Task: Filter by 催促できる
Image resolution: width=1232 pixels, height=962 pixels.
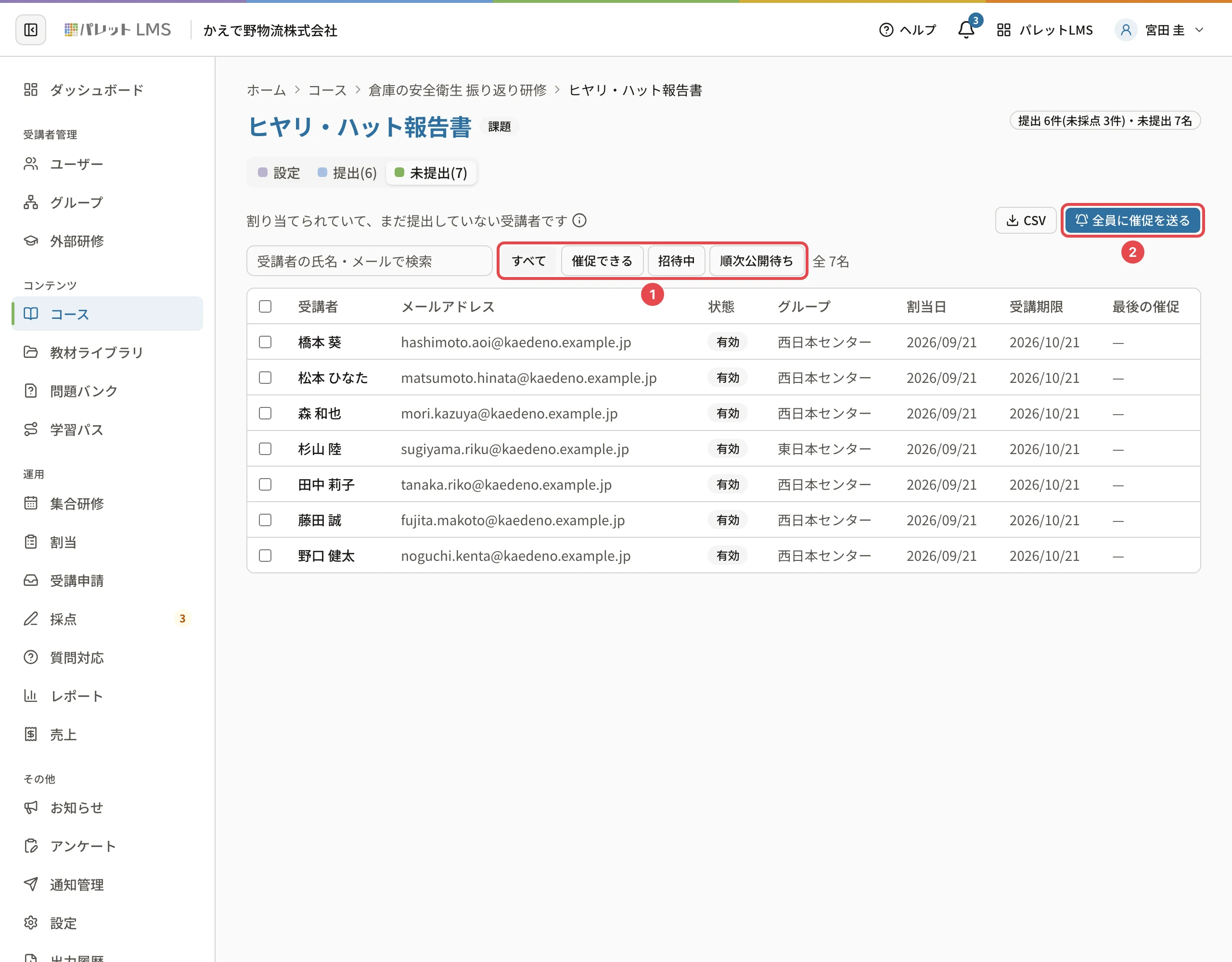Action: pos(602,261)
